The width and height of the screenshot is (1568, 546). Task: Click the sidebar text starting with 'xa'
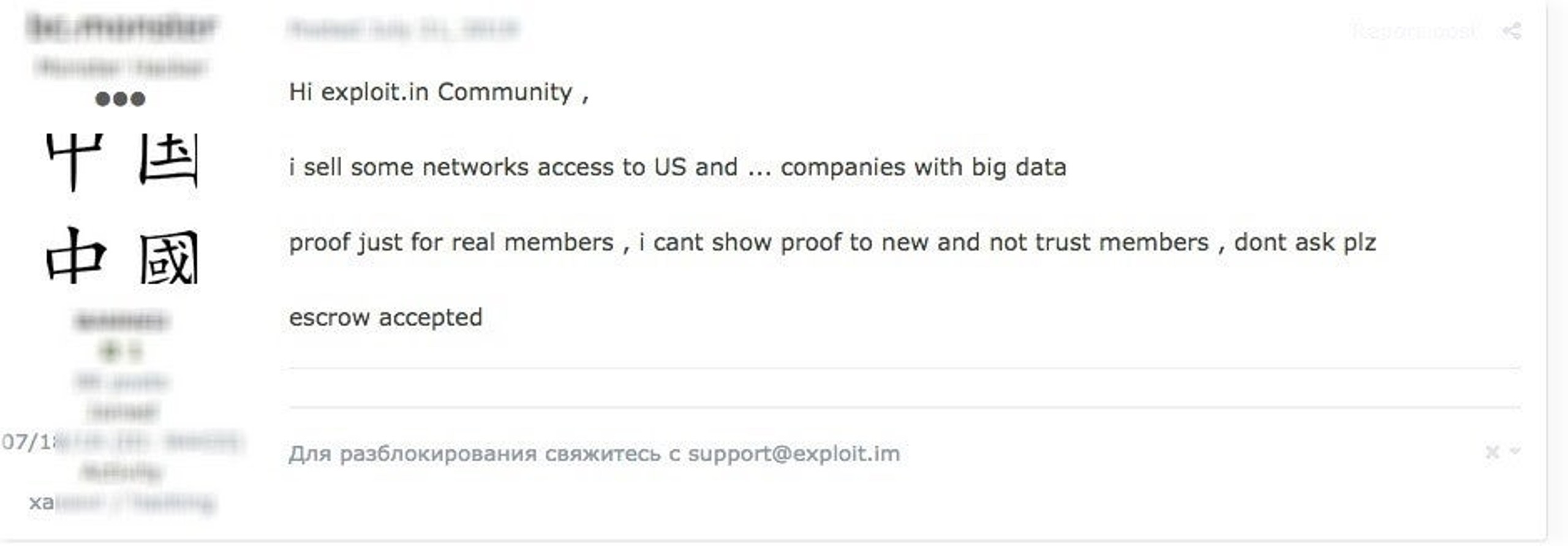point(122,502)
